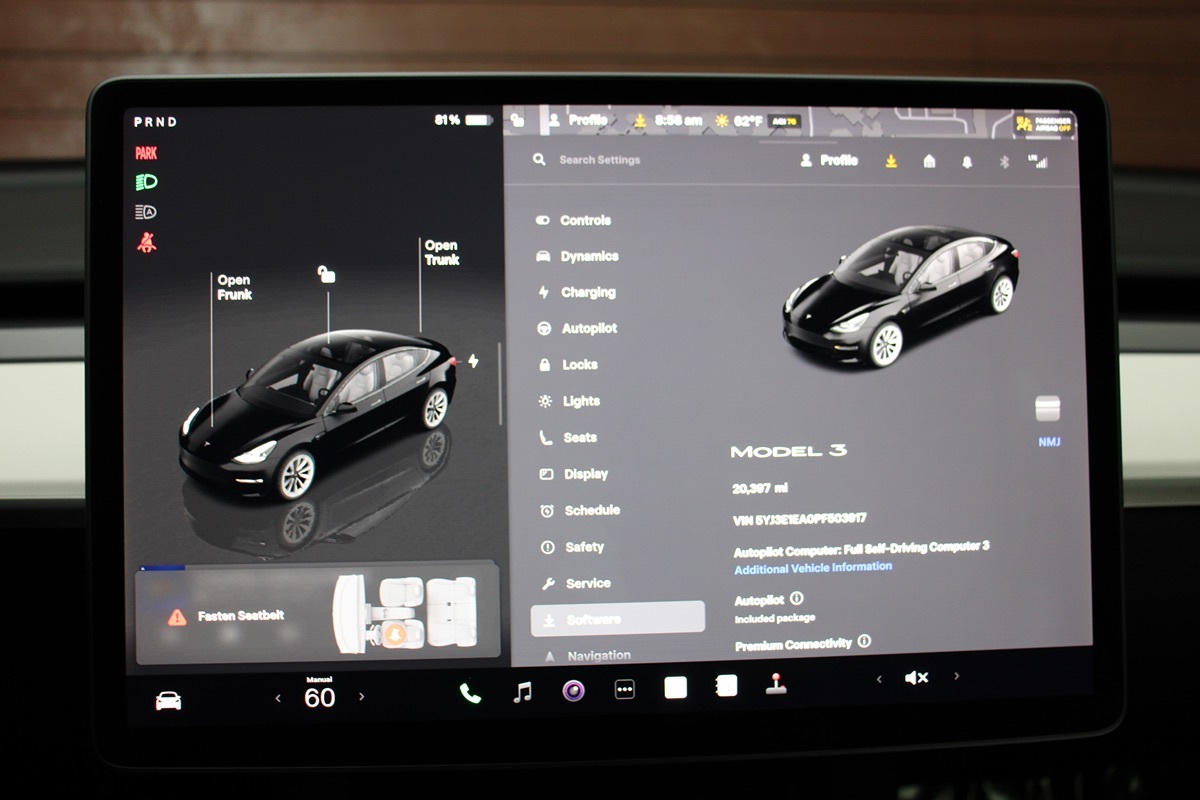Lower temperature with left arrow beside 60

[278, 698]
